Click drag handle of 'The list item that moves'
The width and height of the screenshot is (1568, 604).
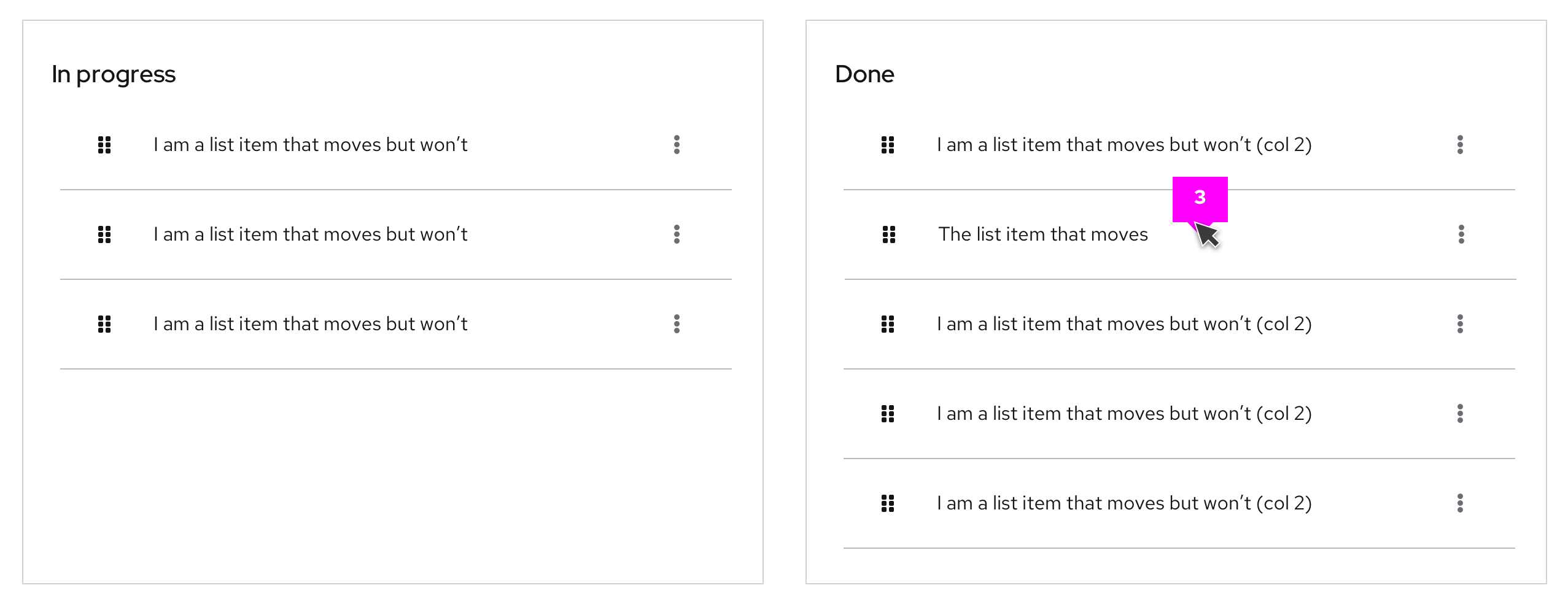pyautogui.click(x=889, y=234)
